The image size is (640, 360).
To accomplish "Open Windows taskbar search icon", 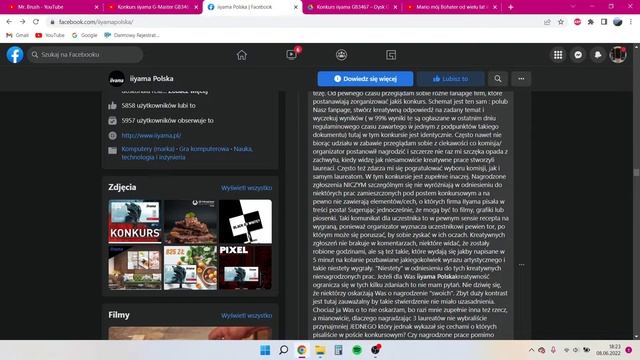I will 283,350.
